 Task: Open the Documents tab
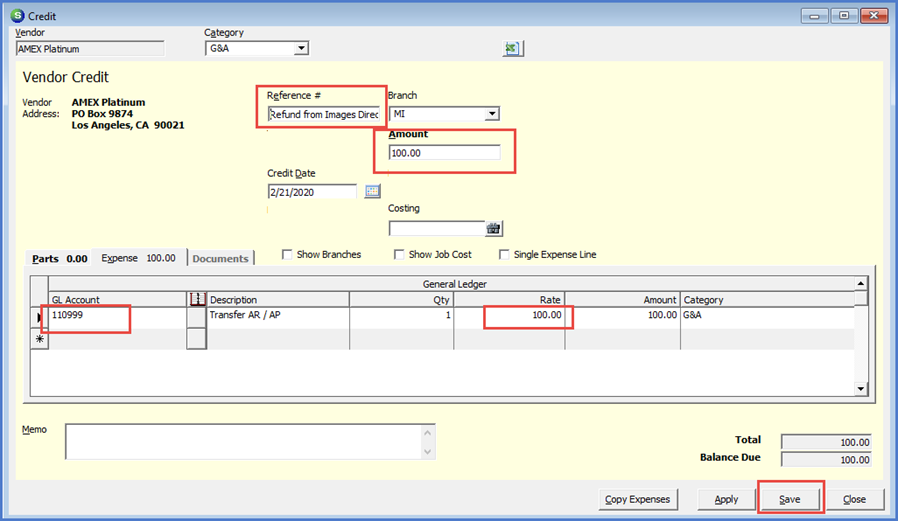tap(220, 259)
